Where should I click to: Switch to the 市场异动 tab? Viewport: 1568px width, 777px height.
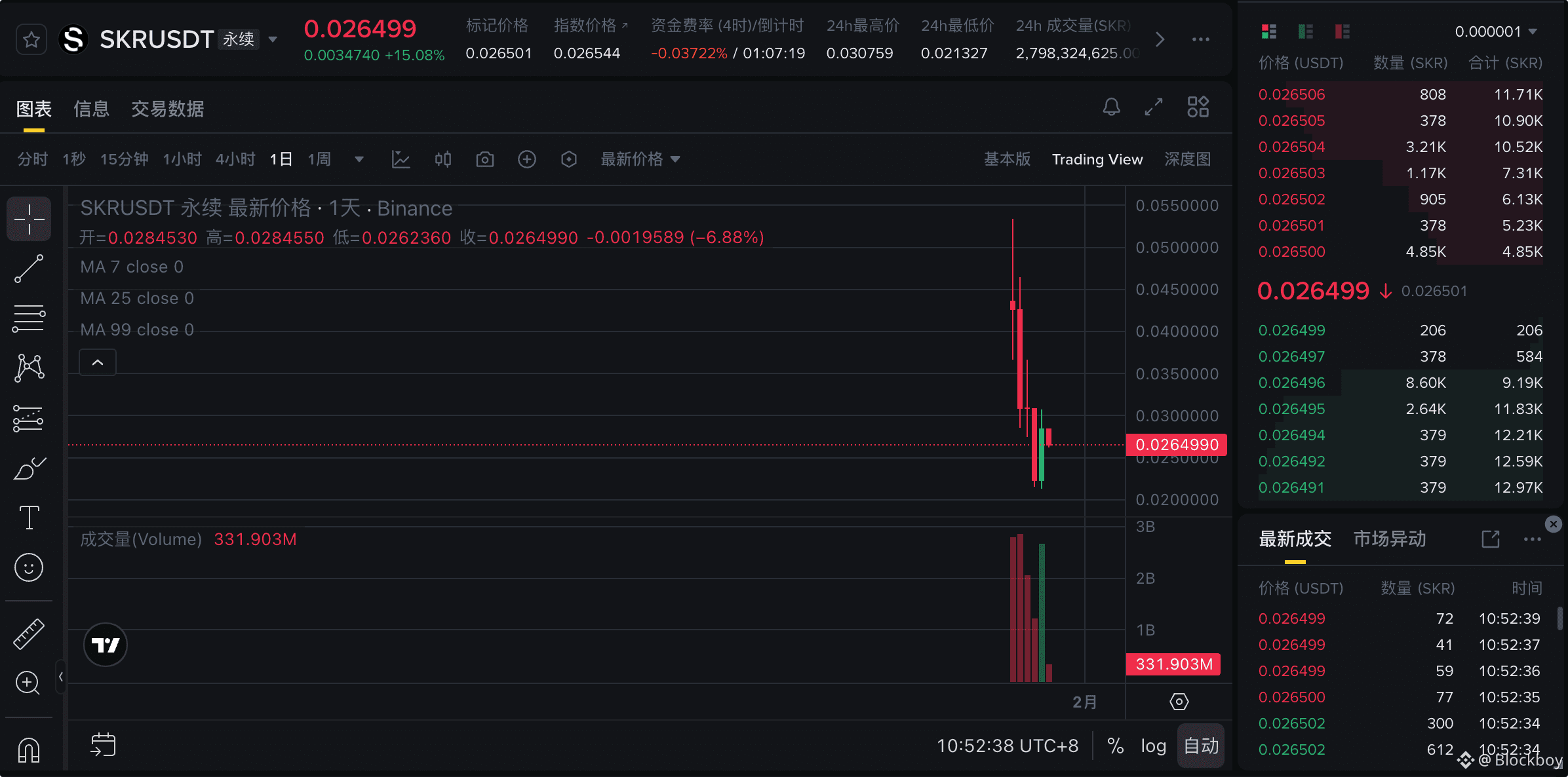pos(1389,539)
